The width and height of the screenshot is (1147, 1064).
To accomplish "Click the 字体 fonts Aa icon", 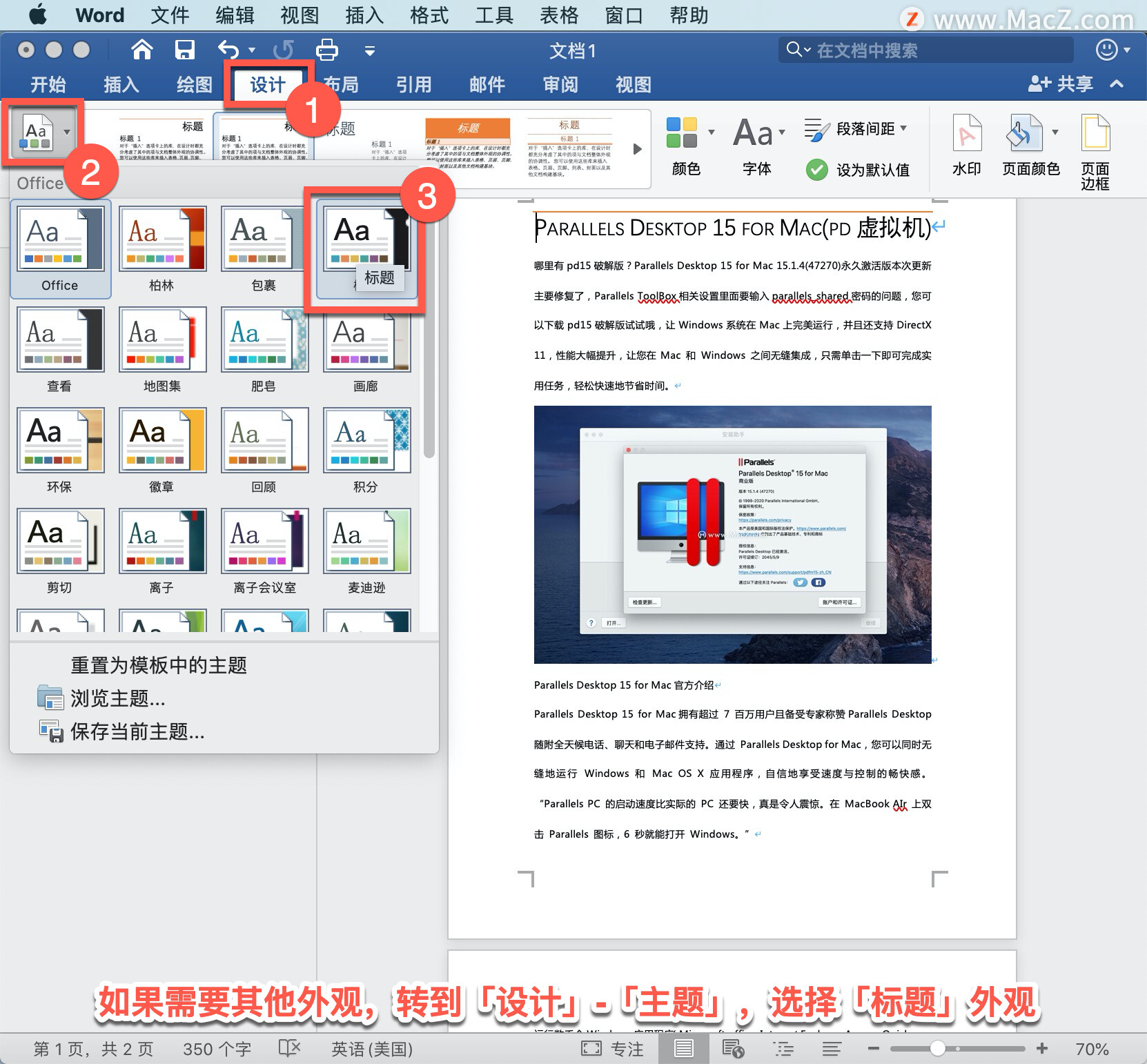I will (753, 132).
